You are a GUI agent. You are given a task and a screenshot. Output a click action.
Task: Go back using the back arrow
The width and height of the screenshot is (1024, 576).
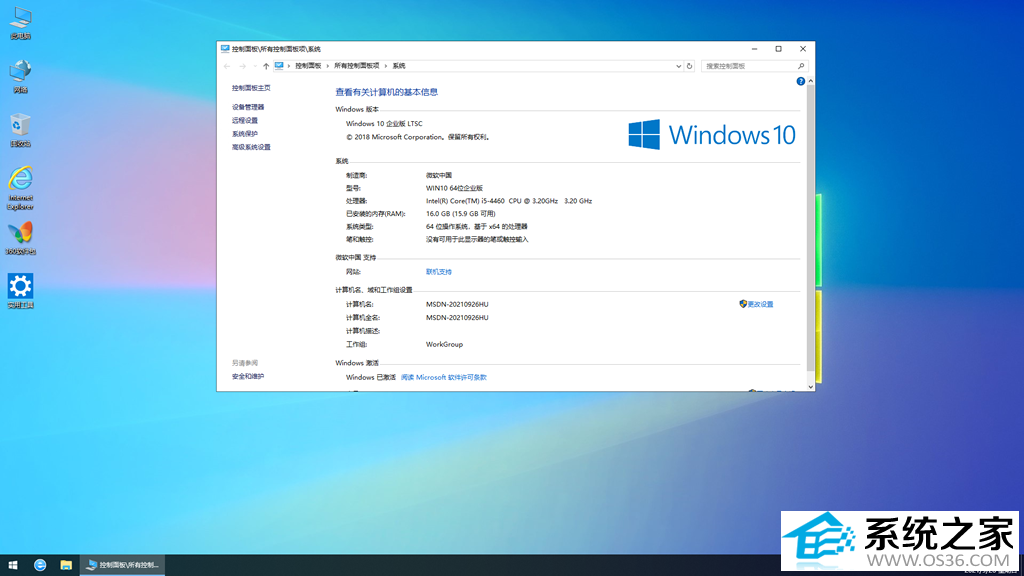pyautogui.click(x=227, y=66)
